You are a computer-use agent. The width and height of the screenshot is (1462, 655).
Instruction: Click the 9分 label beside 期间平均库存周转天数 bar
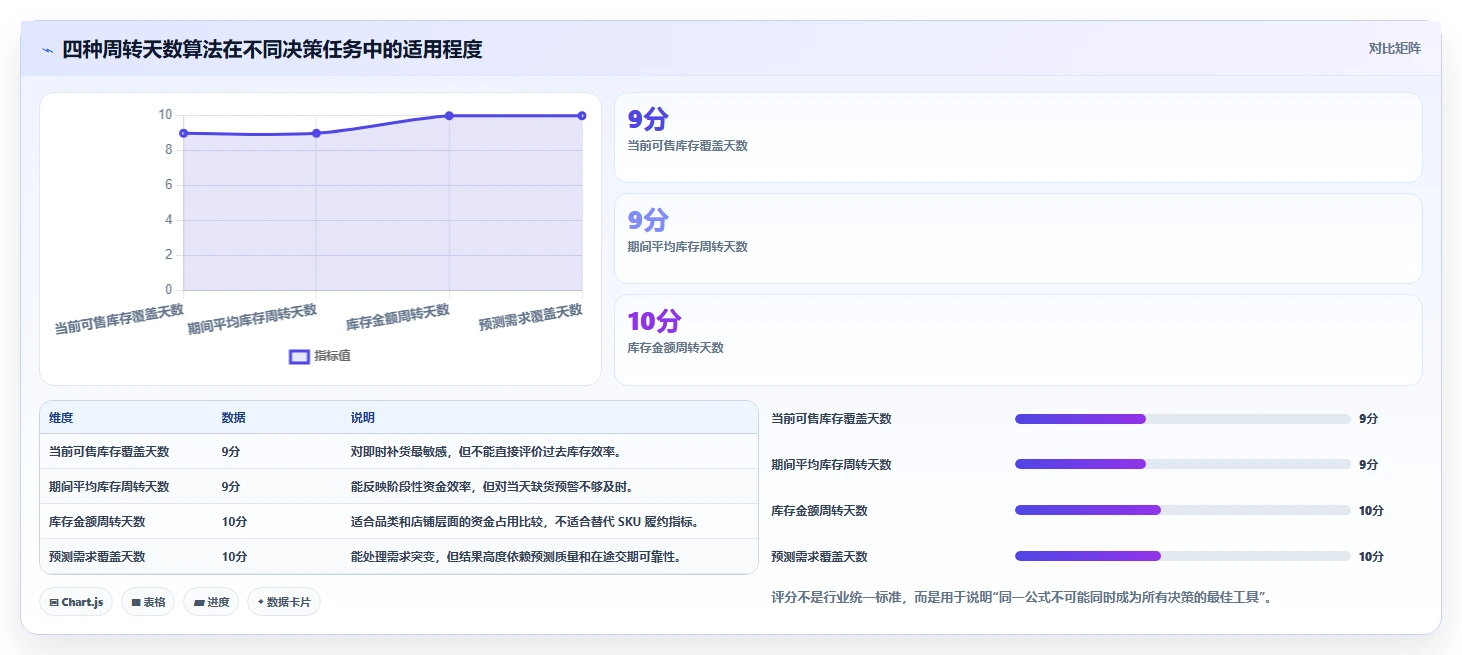coord(1368,465)
